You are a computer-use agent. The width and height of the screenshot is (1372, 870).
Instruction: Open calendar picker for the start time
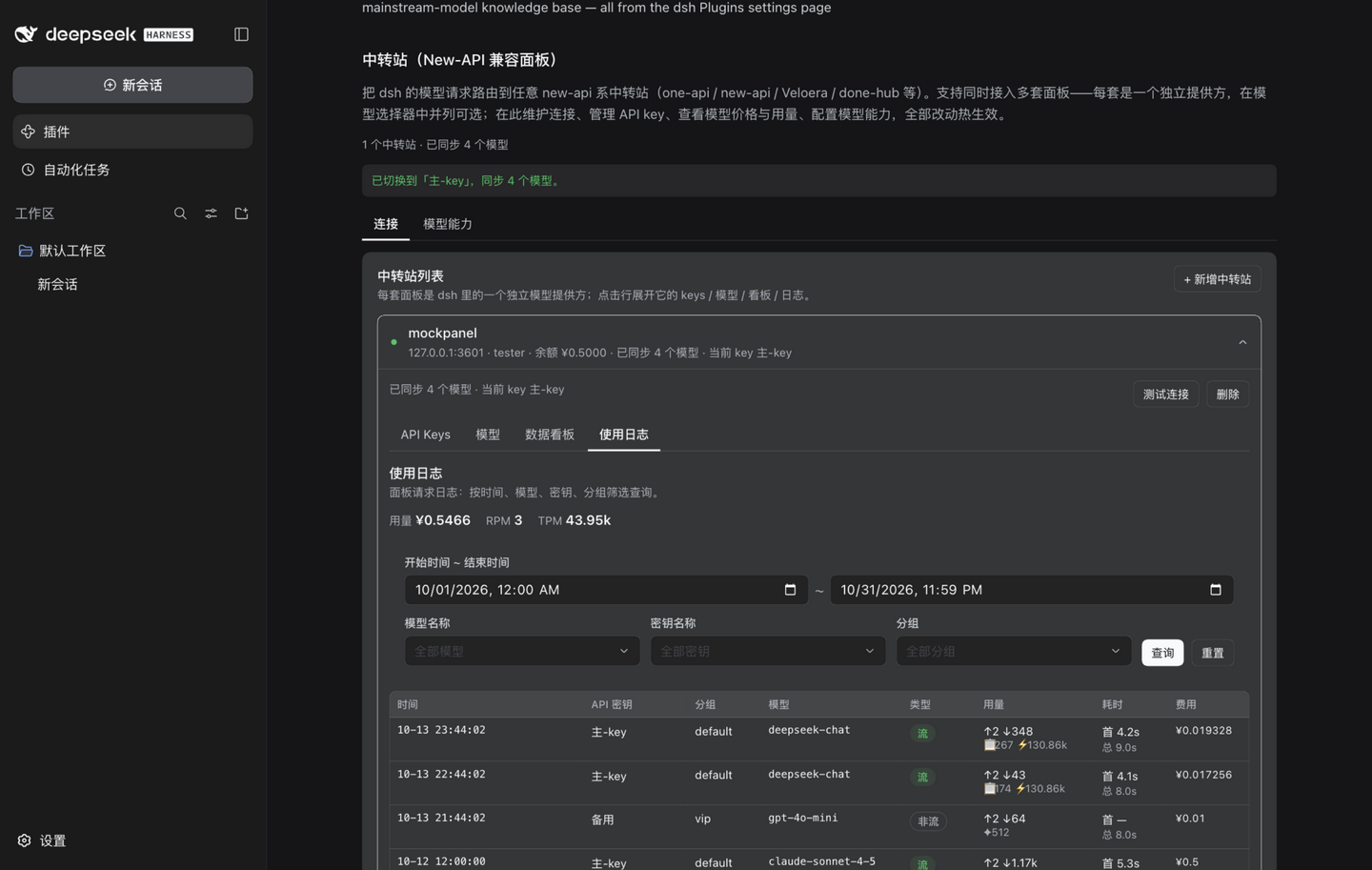(x=790, y=590)
